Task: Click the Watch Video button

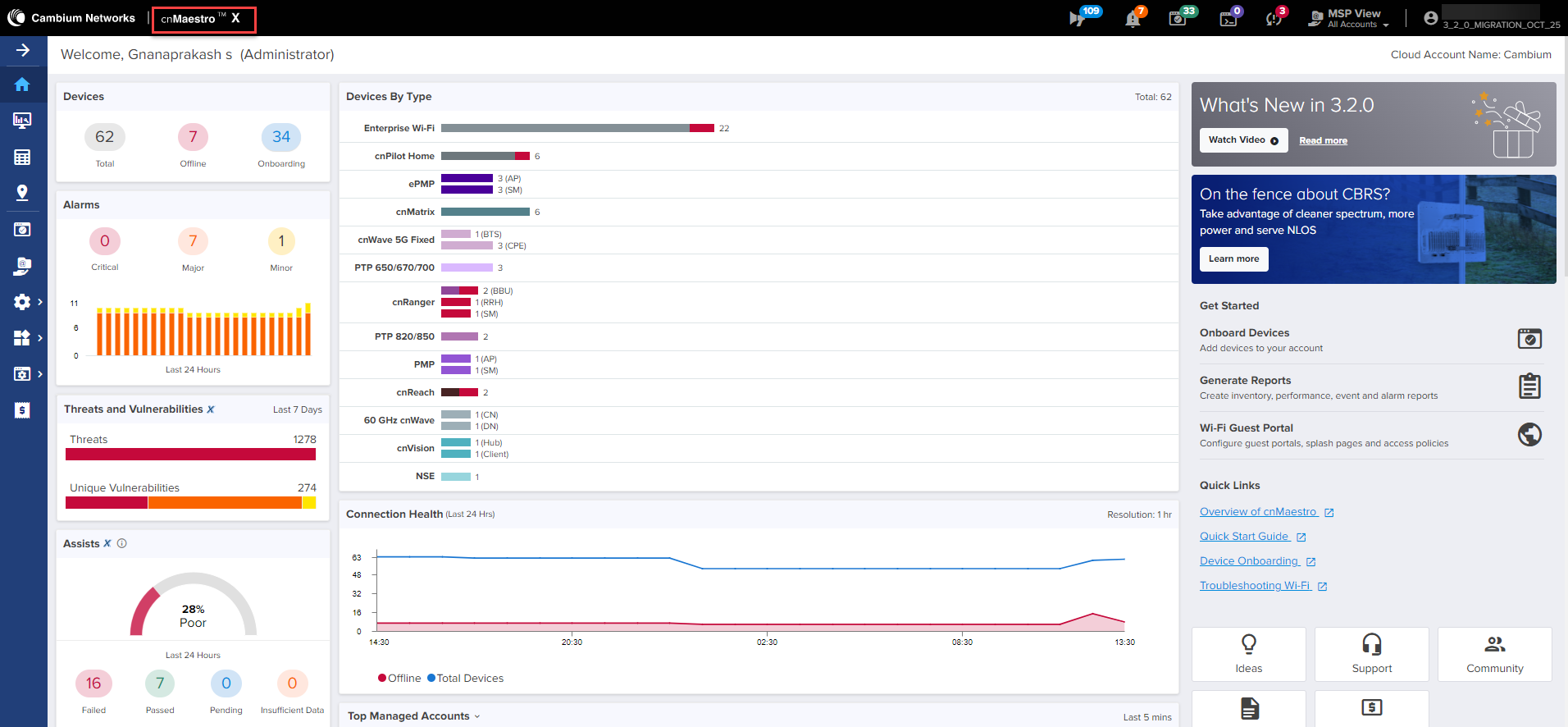Action: click(1243, 140)
